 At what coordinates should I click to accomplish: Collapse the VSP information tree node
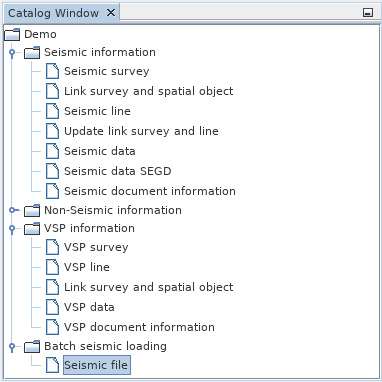pyautogui.click(x=12, y=229)
